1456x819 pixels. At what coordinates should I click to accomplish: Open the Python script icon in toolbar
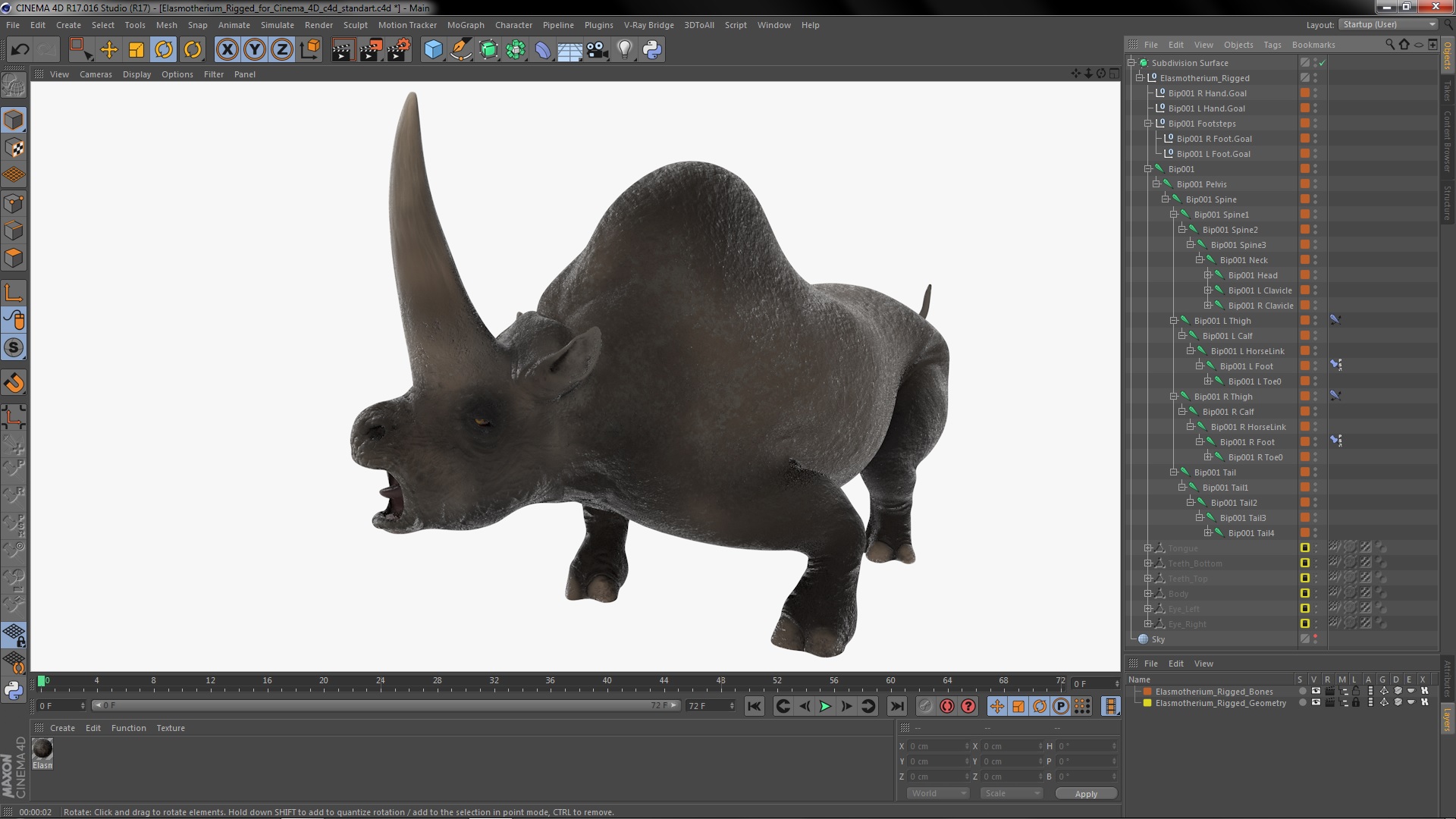(652, 50)
